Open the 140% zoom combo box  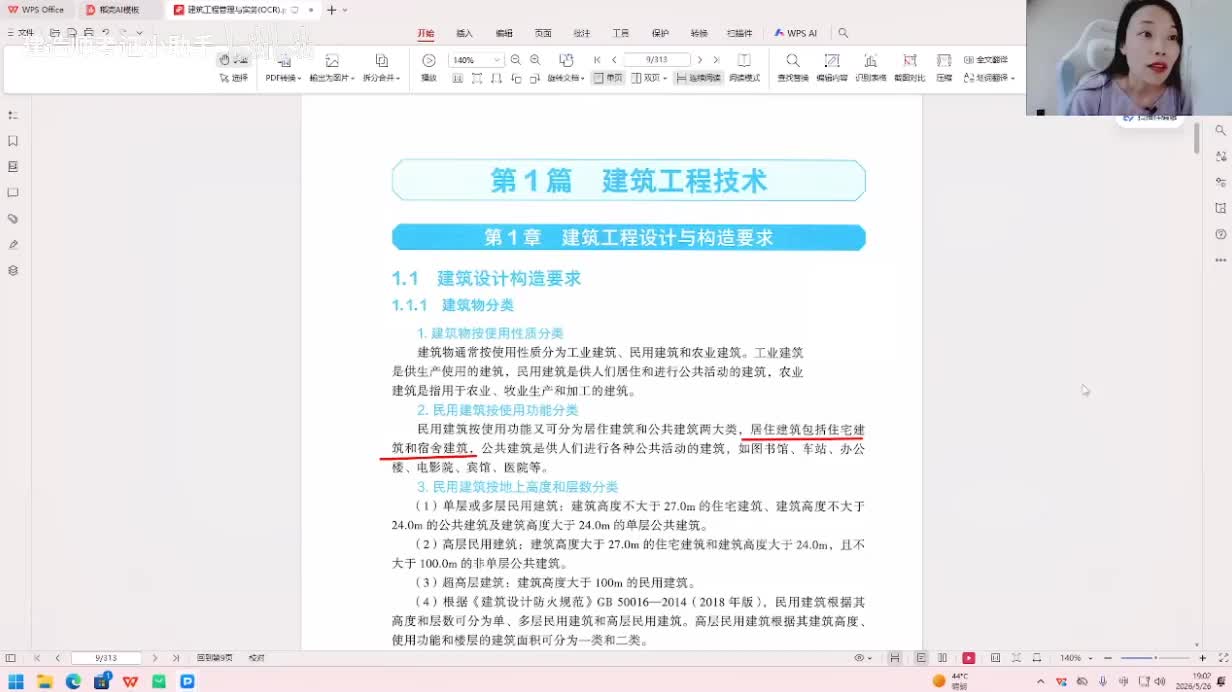pos(475,60)
